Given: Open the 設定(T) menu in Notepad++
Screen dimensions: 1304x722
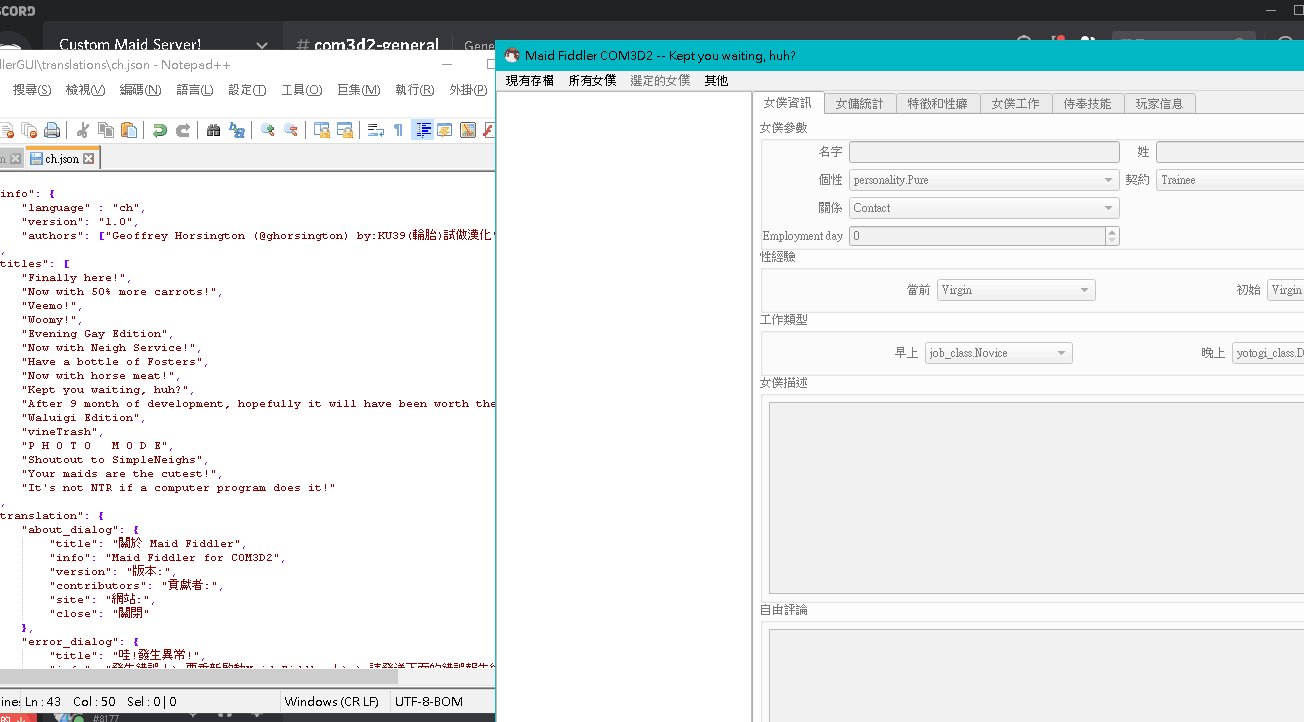Looking at the screenshot, I should 247,90.
